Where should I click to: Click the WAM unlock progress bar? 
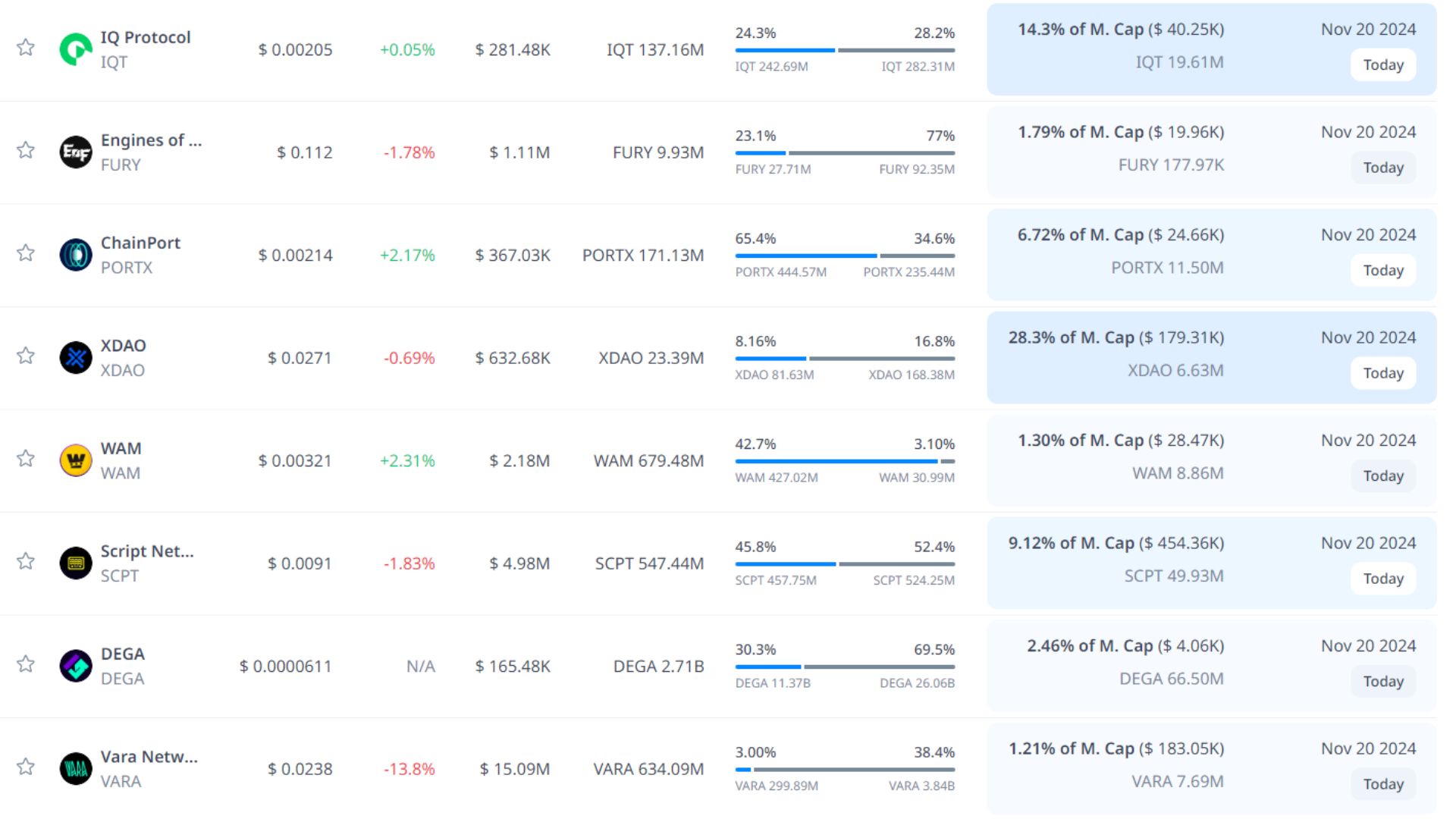point(844,461)
